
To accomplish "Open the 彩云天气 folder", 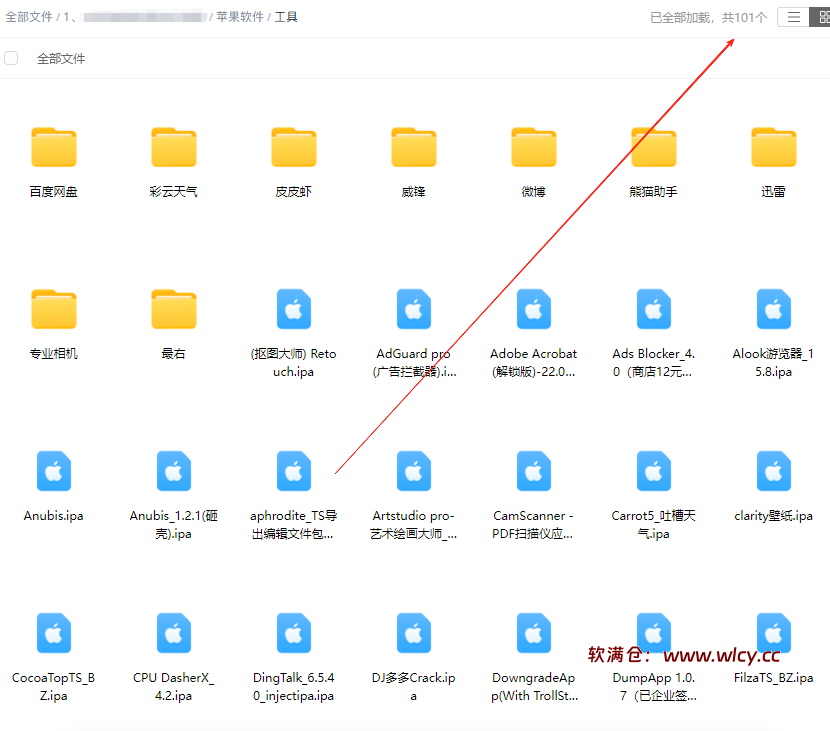I will pos(174,148).
